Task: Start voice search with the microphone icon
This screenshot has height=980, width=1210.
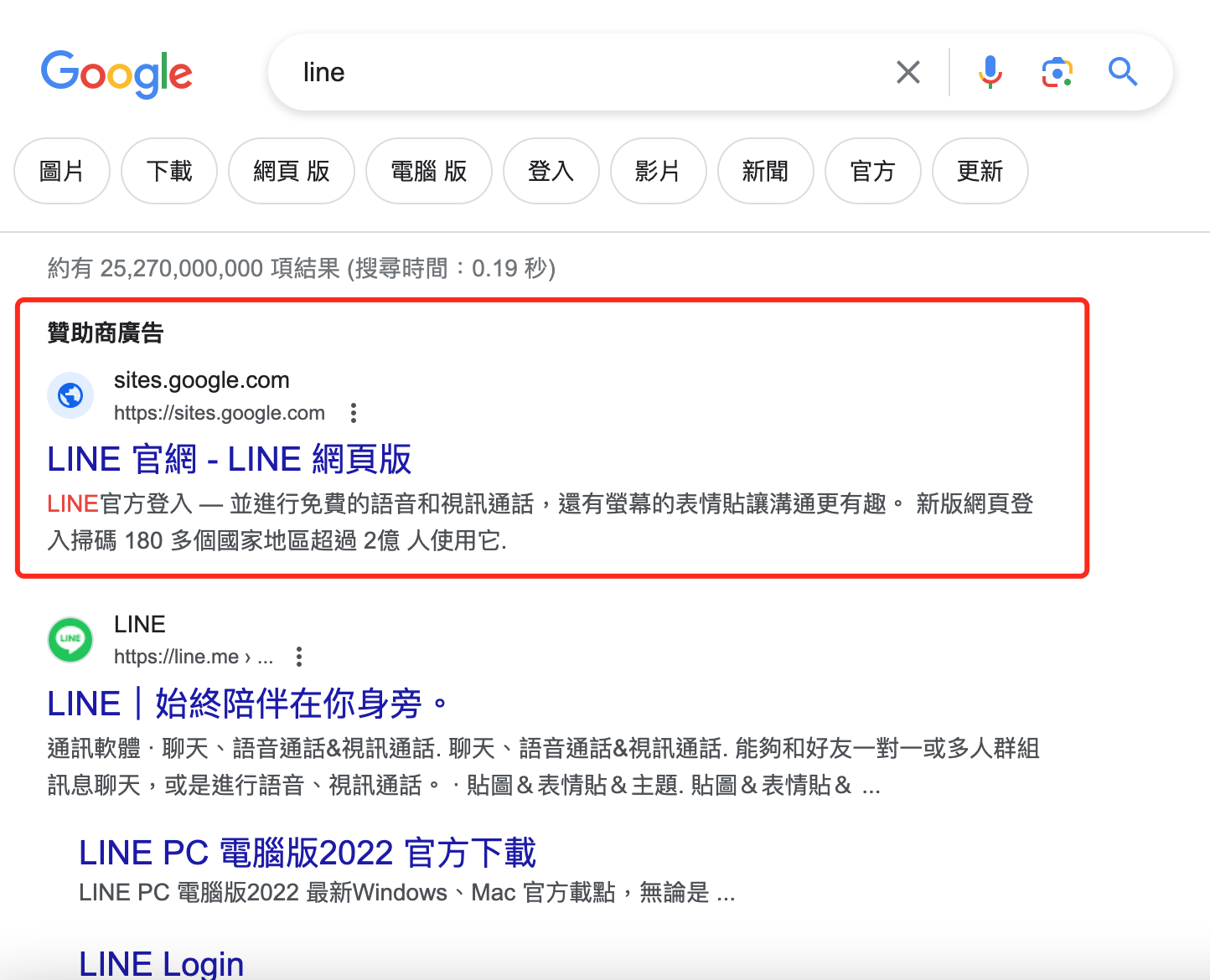Action: pos(990,72)
